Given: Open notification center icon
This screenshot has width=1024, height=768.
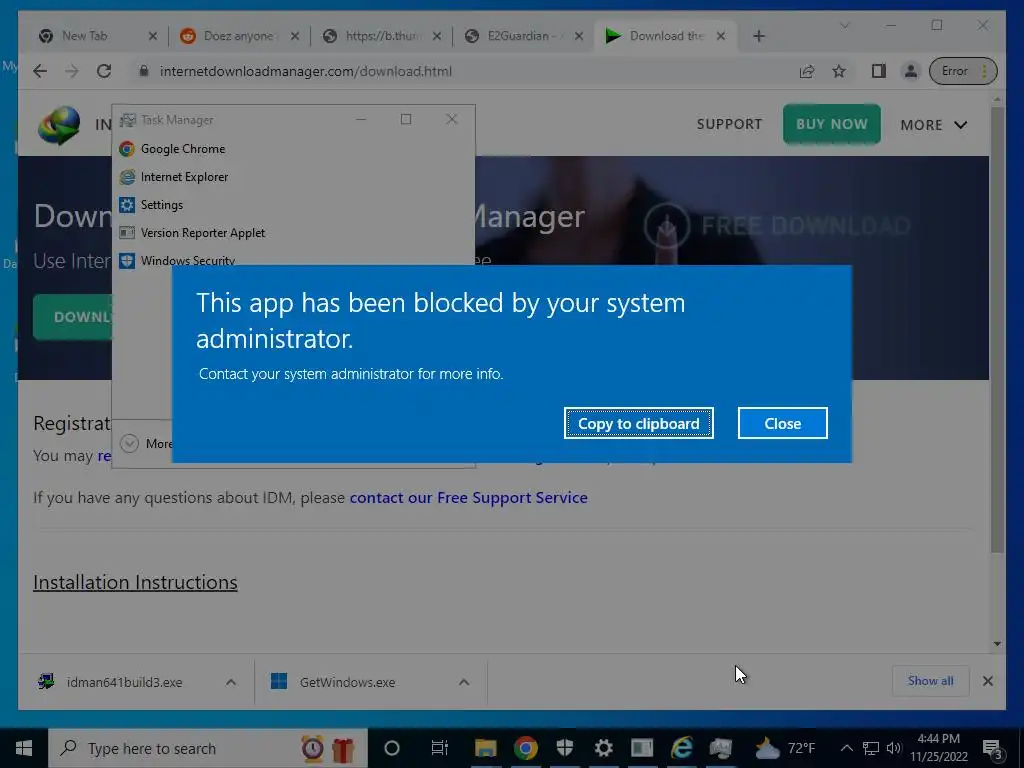Looking at the screenshot, I should 993,749.
